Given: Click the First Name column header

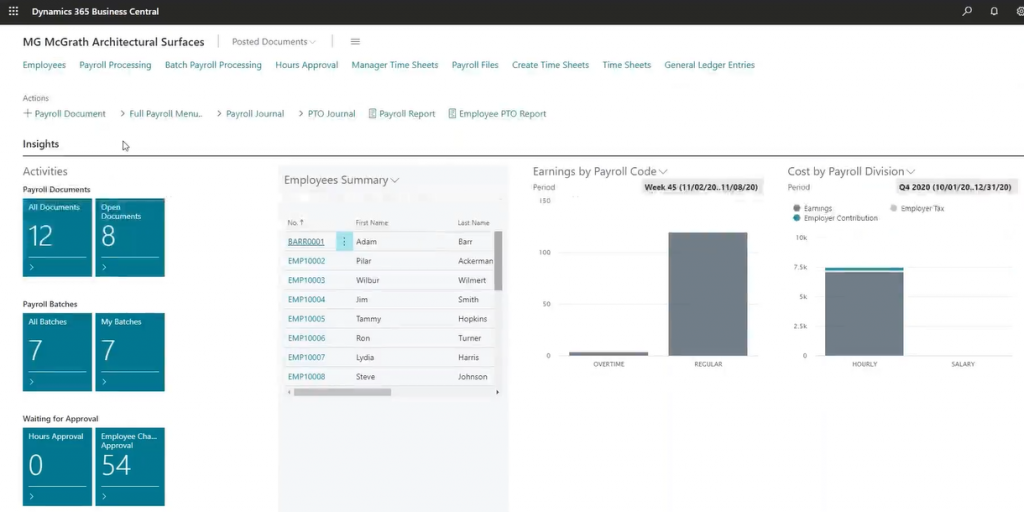Looking at the screenshot, I should coord(372,223).
